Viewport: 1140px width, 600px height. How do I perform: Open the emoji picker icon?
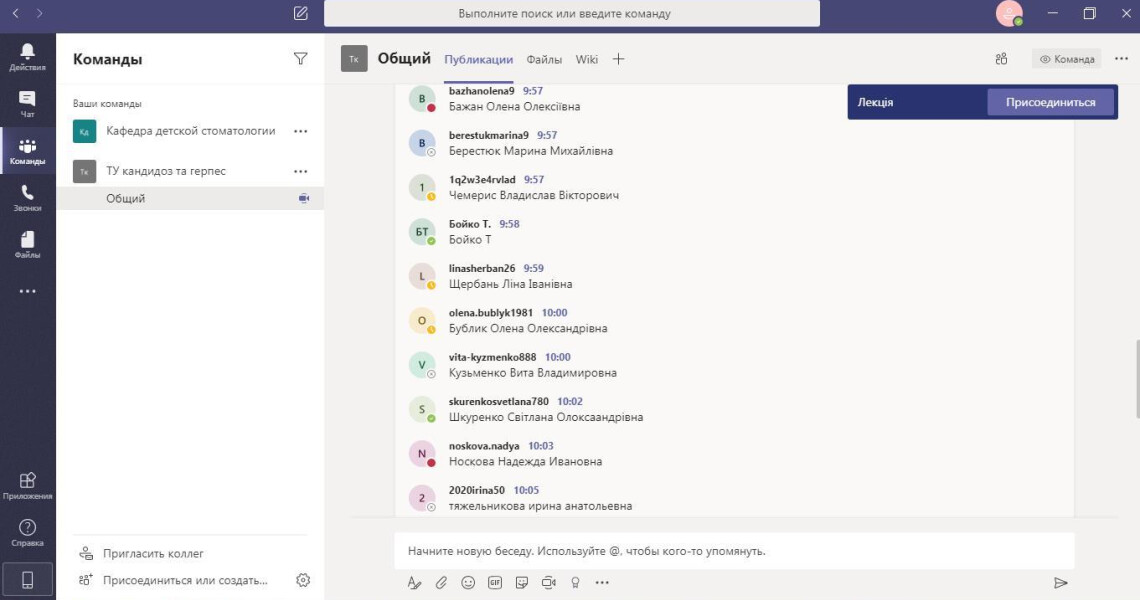coord(468,582)
